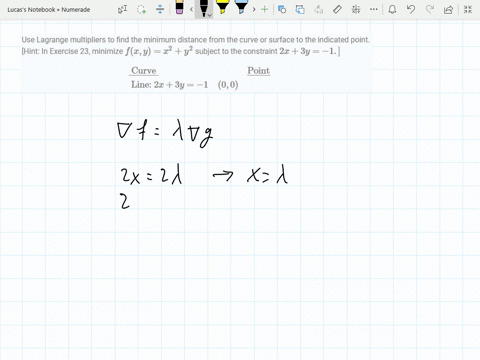Screen dimensions: 480x360
Task: Open black pen options dropdown arrow
Action: (x=209, y=15)
